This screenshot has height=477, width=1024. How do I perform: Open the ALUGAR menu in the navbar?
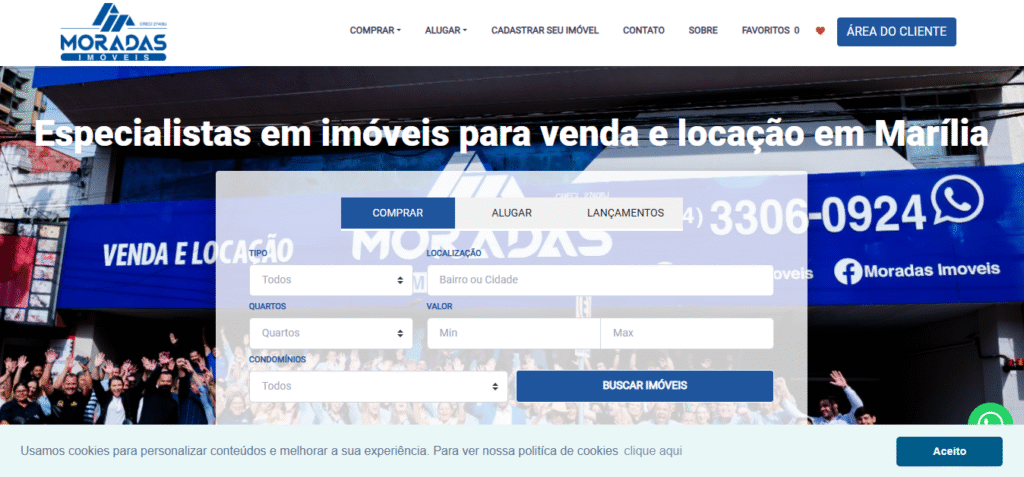[445, 30]
